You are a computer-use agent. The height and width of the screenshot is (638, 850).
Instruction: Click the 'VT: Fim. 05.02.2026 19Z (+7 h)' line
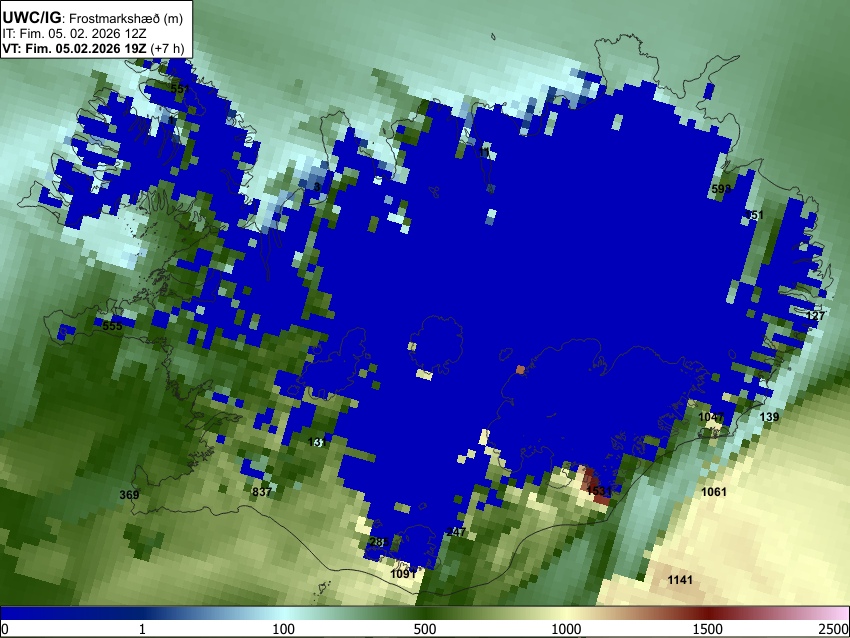point(93,48)
